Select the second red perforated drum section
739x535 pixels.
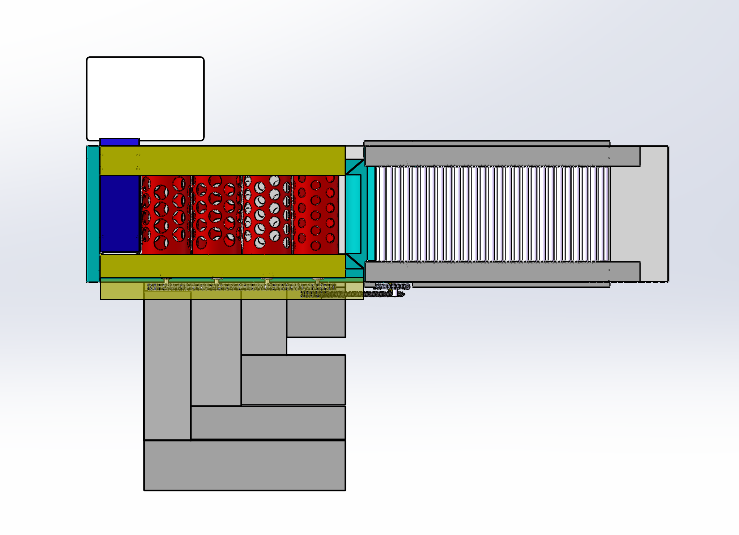[x=217, y=214]
